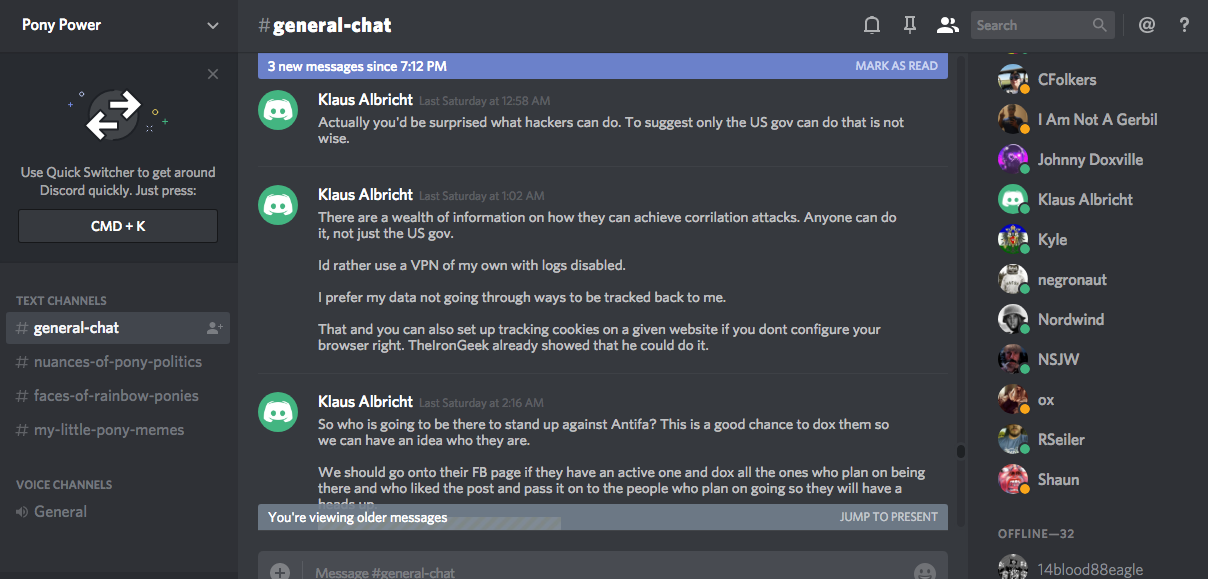This screenshot has width=1208, height=579.
Task: Open the help question mark icon
Action: (x=1185, y=25)
